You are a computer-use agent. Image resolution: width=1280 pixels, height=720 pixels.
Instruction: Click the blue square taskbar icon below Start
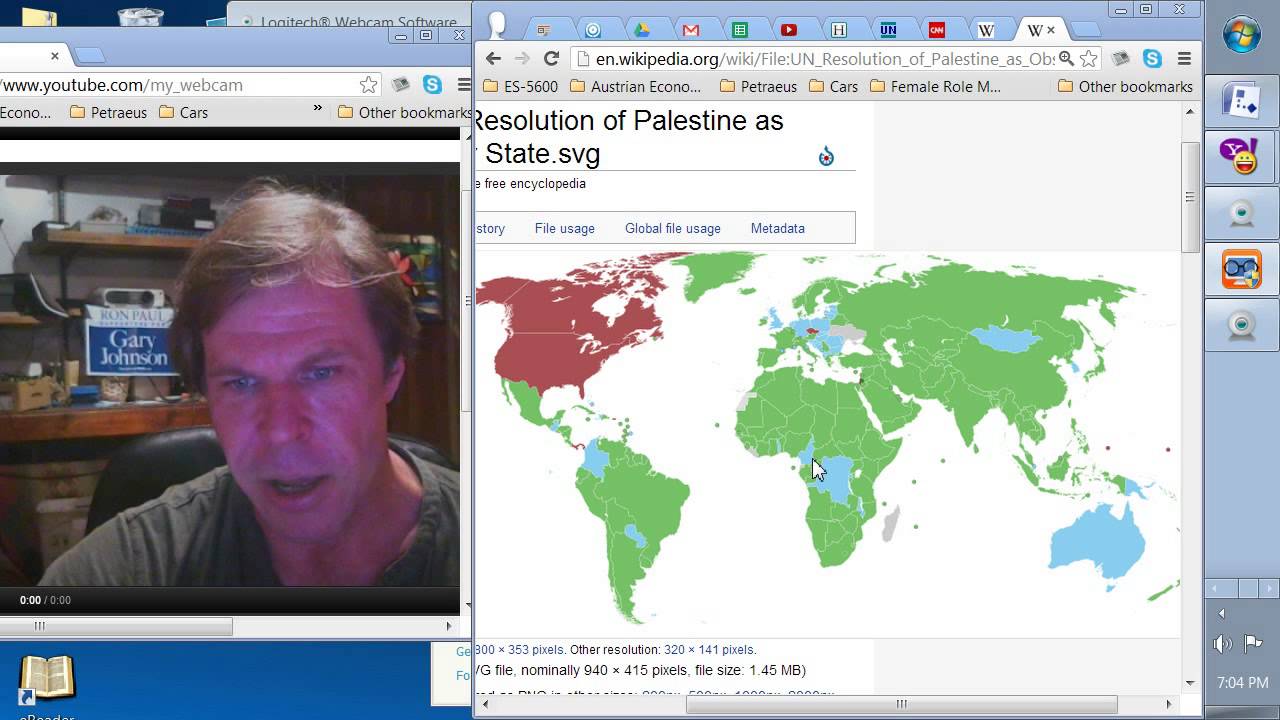click(x=1241, y=101)
